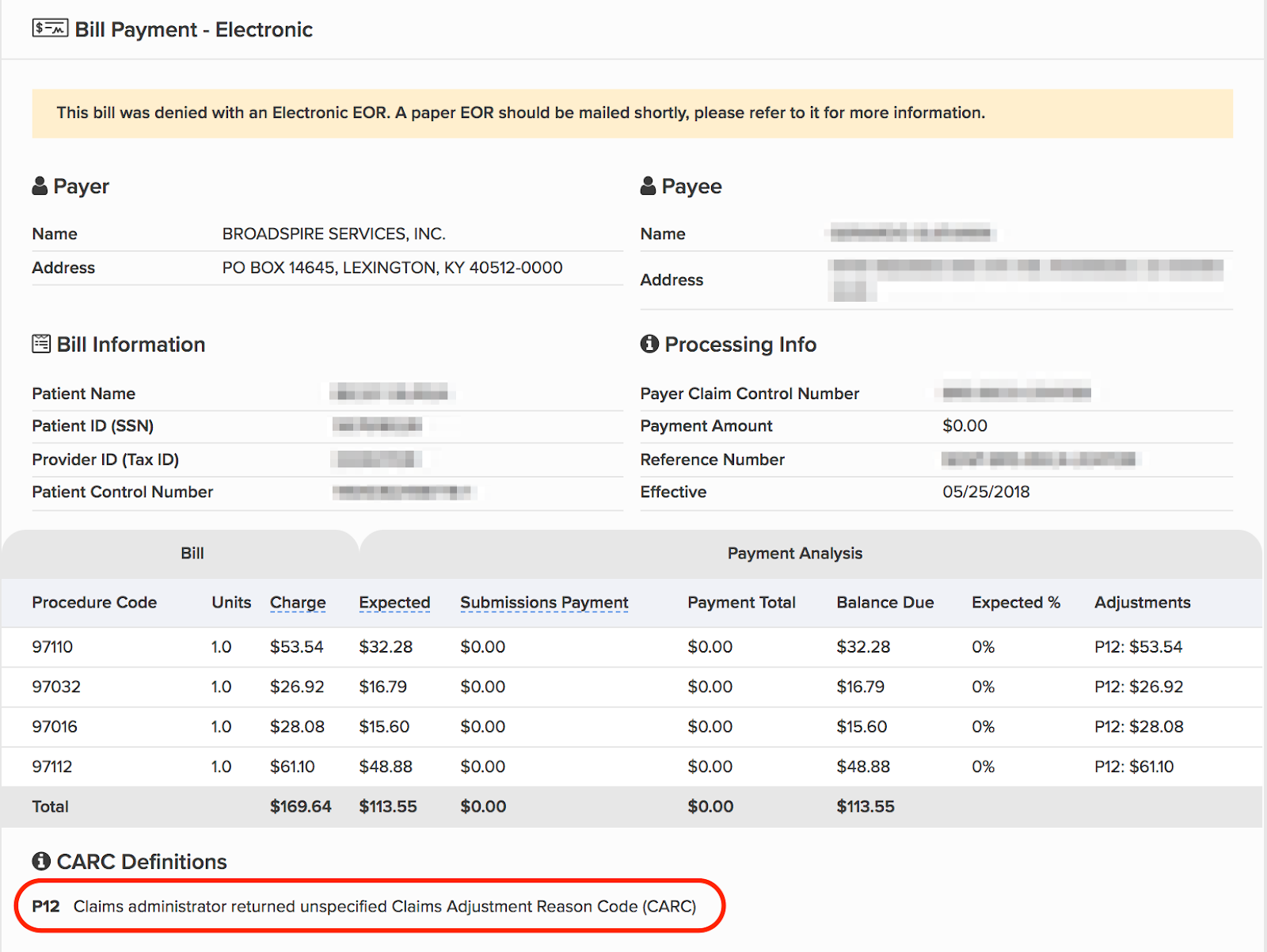Click the Payee person icon
1267x952 pixels.
click(648, 186)
